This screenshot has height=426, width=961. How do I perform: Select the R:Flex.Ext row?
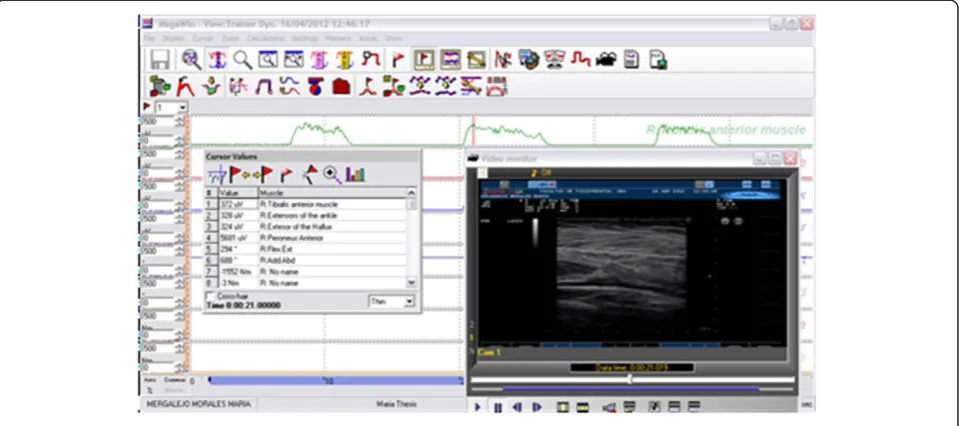point(305,249)
